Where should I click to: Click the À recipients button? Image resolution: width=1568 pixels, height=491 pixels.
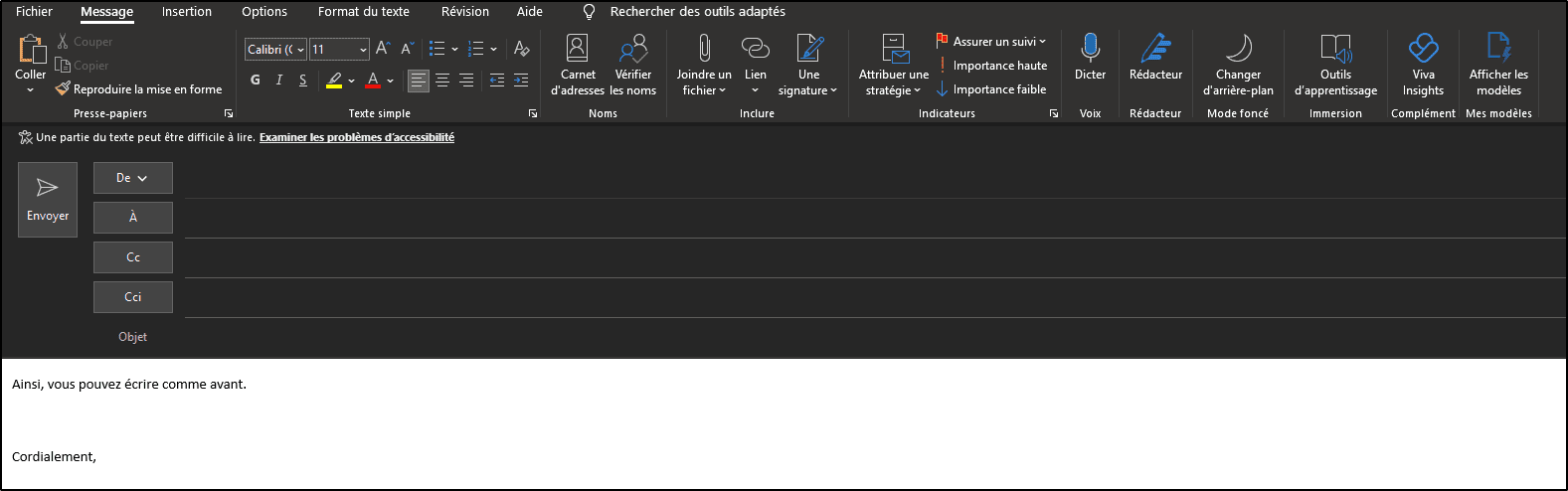click(x=133, y=218)
